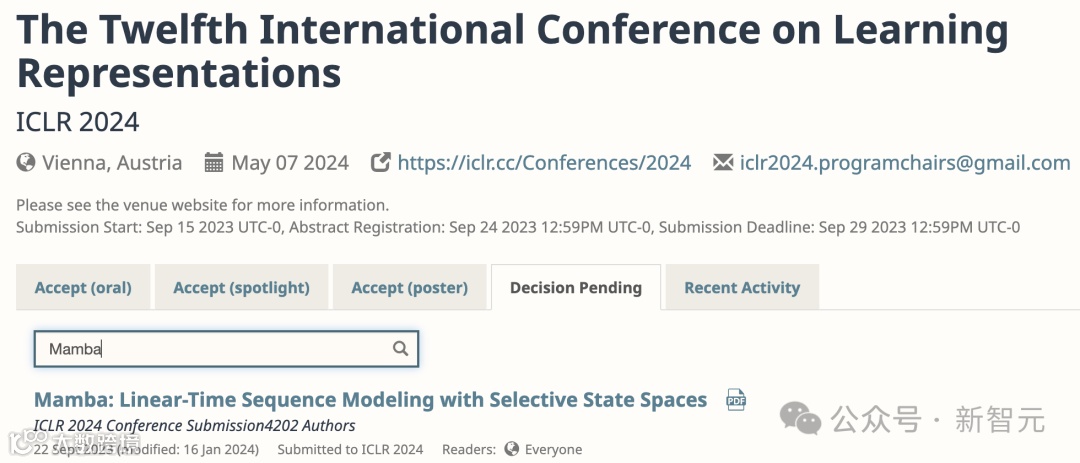Open the Accept (spotlight) tab

click(241, 288)
